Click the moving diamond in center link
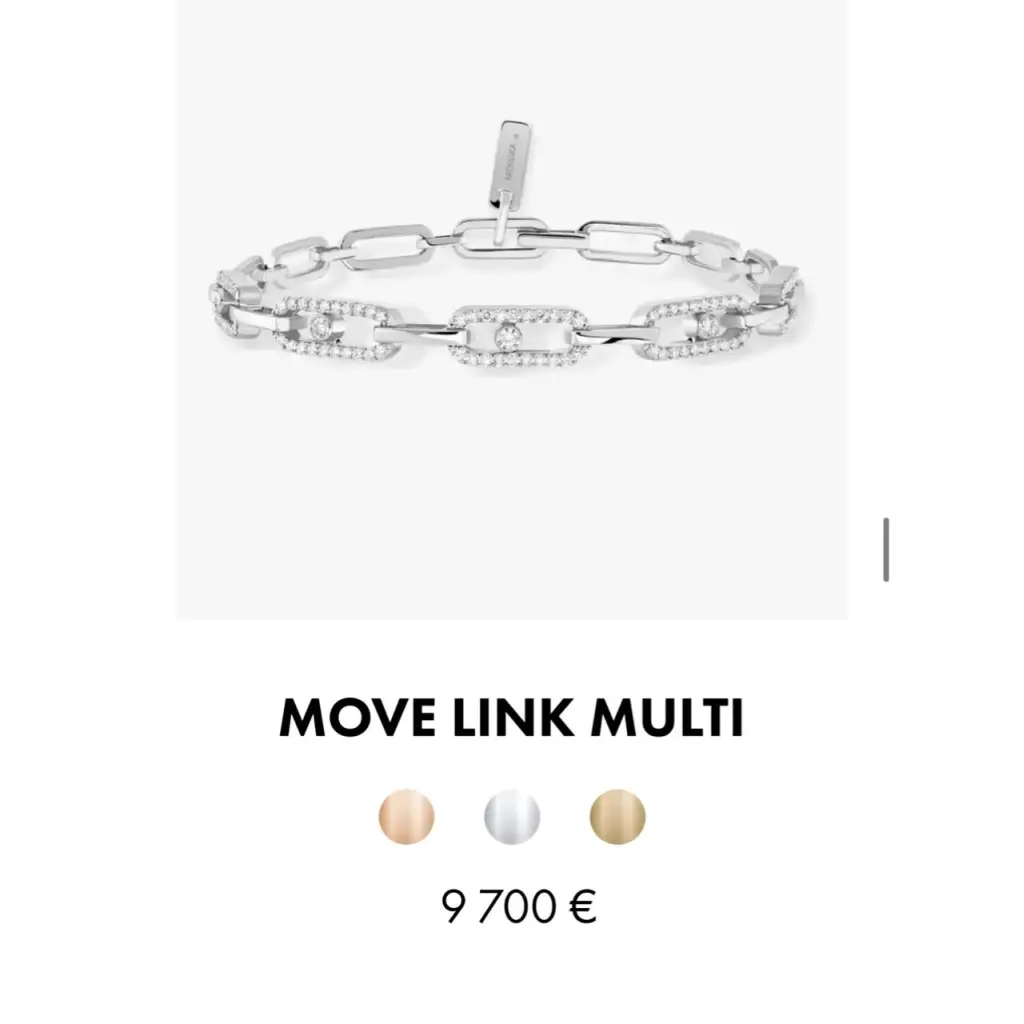Viewport: 1024px width, 1024px height. click(508, 336)
